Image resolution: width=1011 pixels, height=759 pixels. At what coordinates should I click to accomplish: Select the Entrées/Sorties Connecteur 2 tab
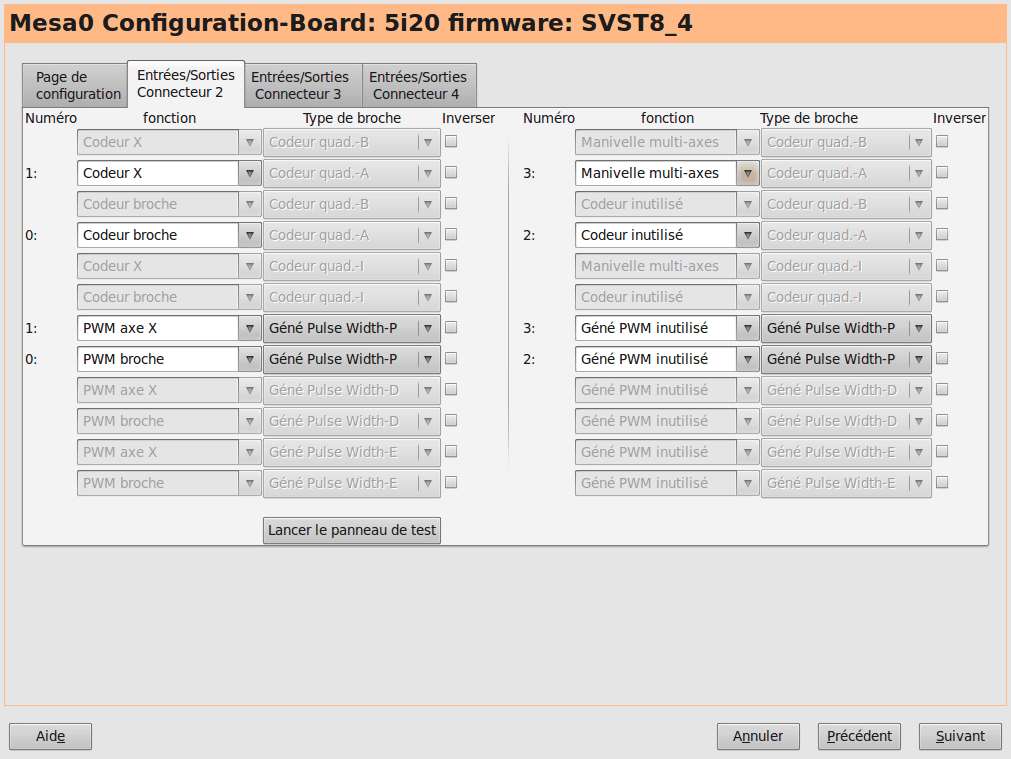point(186,84)
